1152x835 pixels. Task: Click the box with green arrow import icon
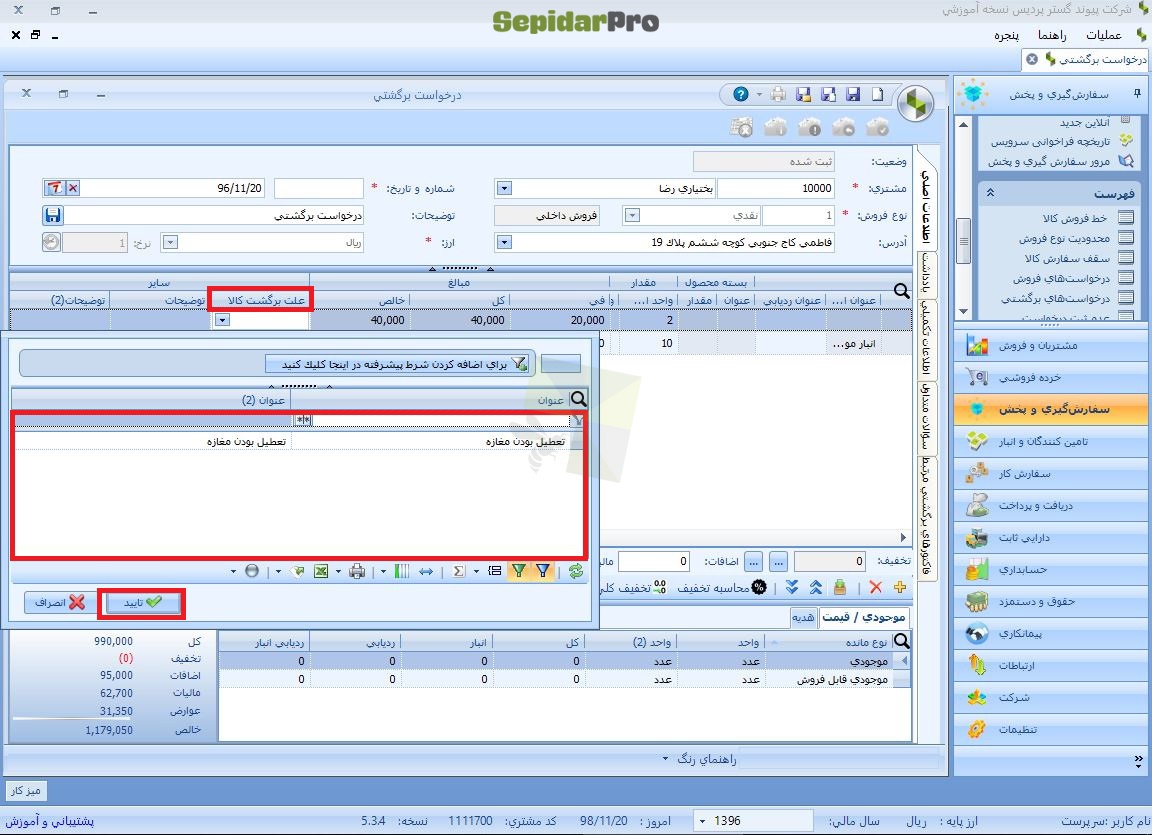pyautogui.click(x=840, y=587)
